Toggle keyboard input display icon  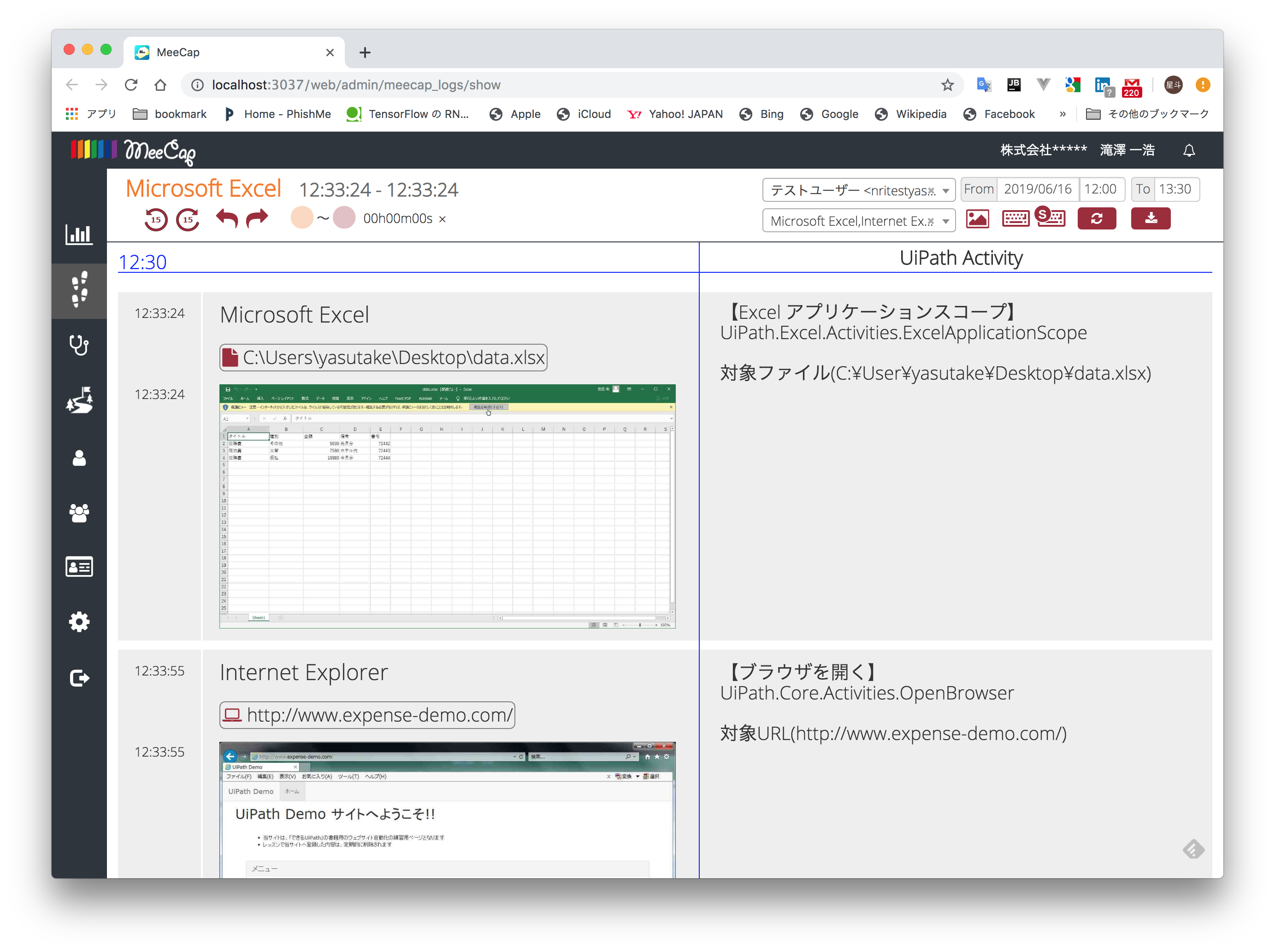coord(1015,219)
